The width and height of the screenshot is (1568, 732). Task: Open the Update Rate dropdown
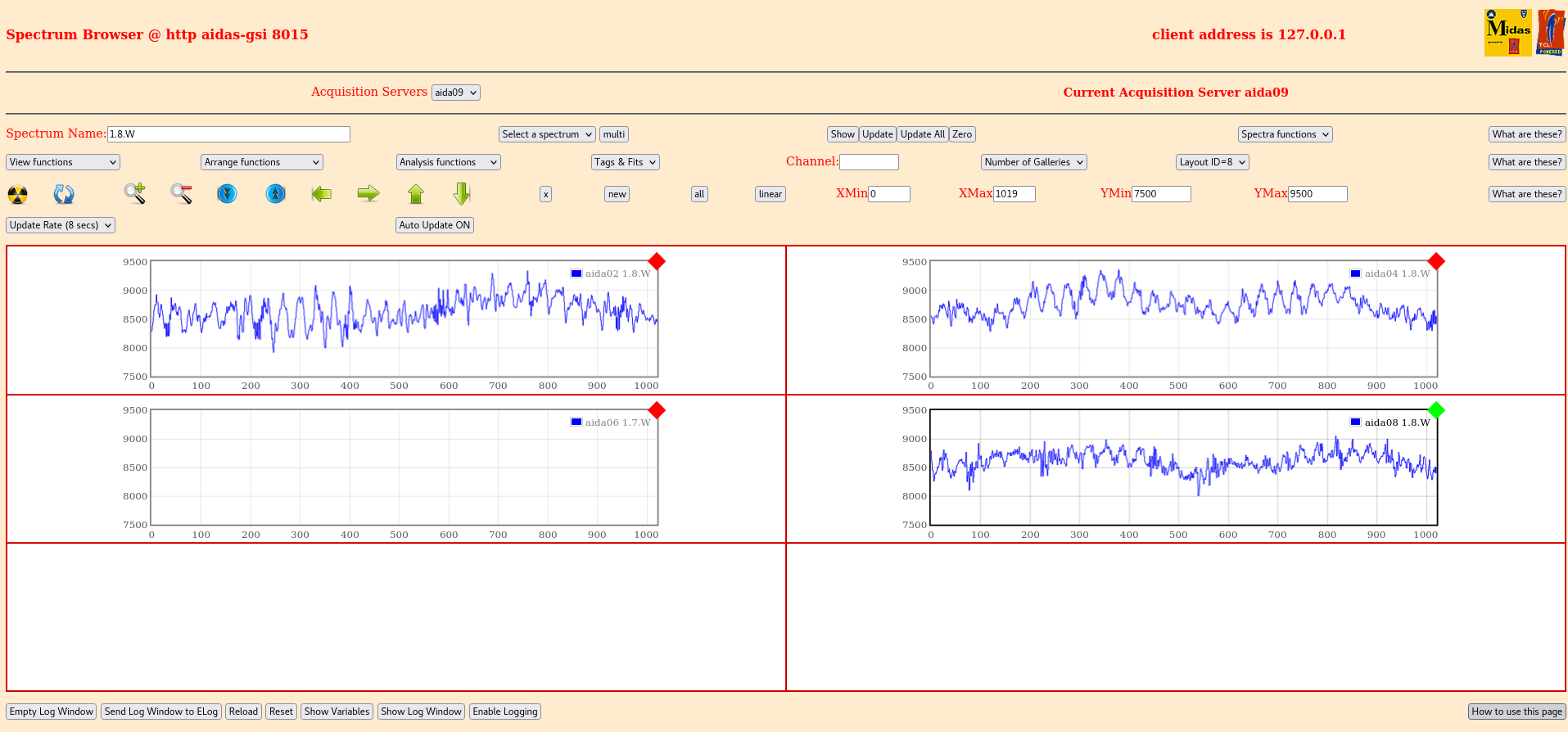(61, 225)
